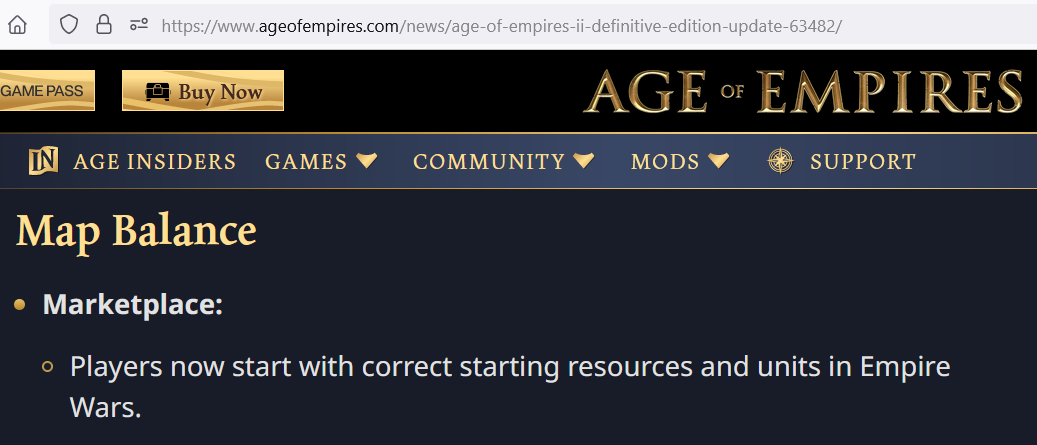The image size is (1037, 445).
Task: Open the Mods menu label
Action: point(665,162)
